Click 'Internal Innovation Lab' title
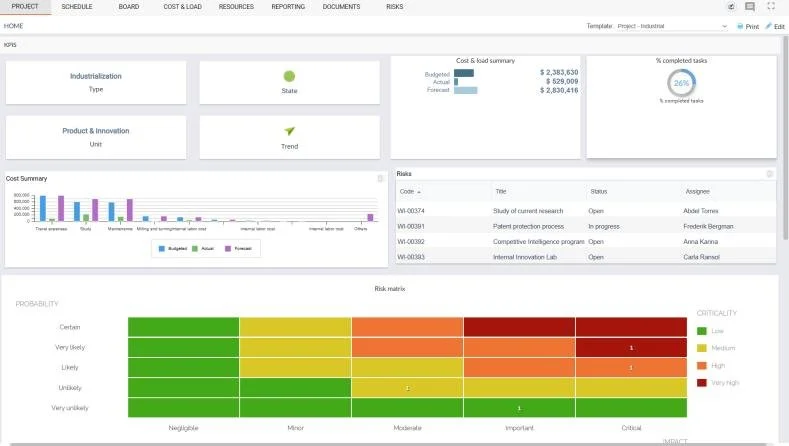This screenshot has width=789, height=446. [525, 257]
